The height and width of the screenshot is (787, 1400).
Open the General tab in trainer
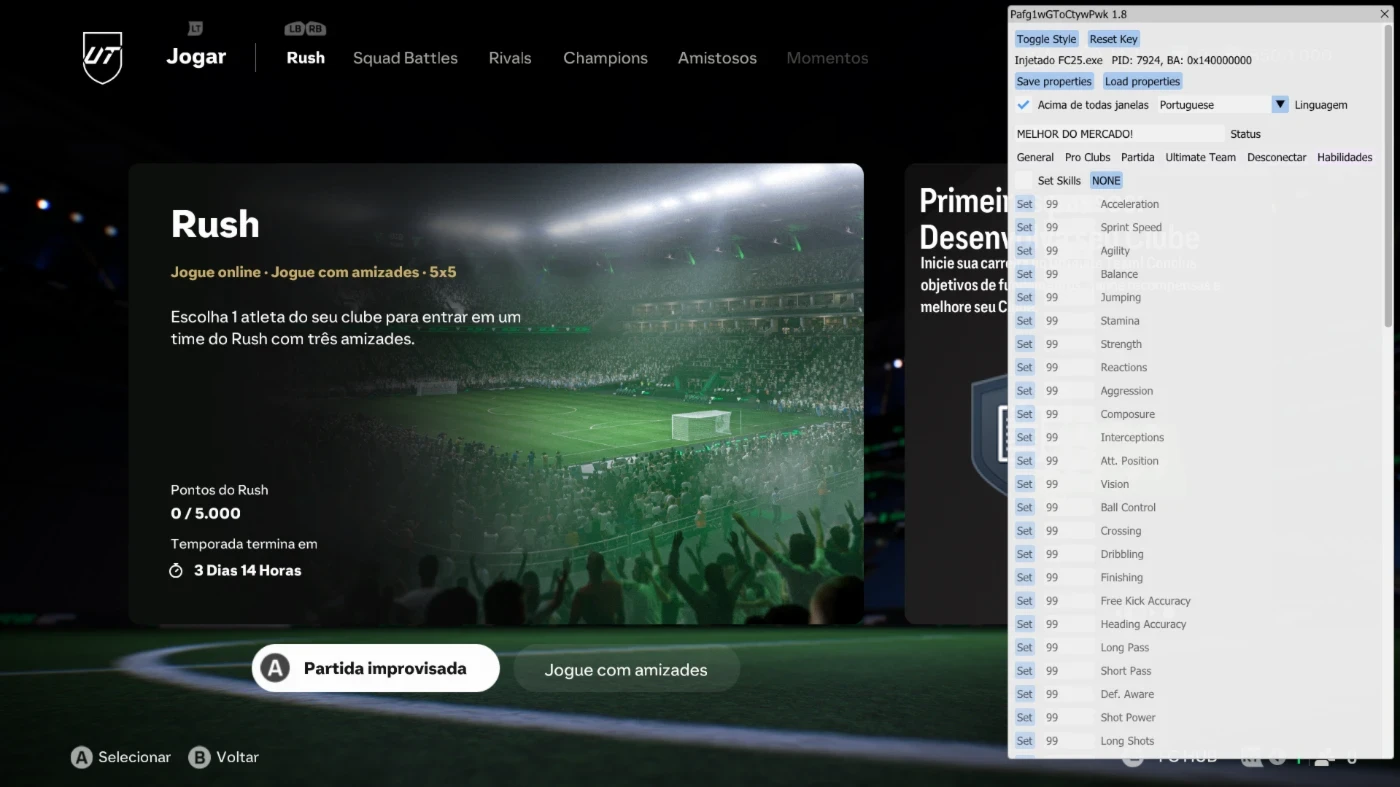[1035, 157]
